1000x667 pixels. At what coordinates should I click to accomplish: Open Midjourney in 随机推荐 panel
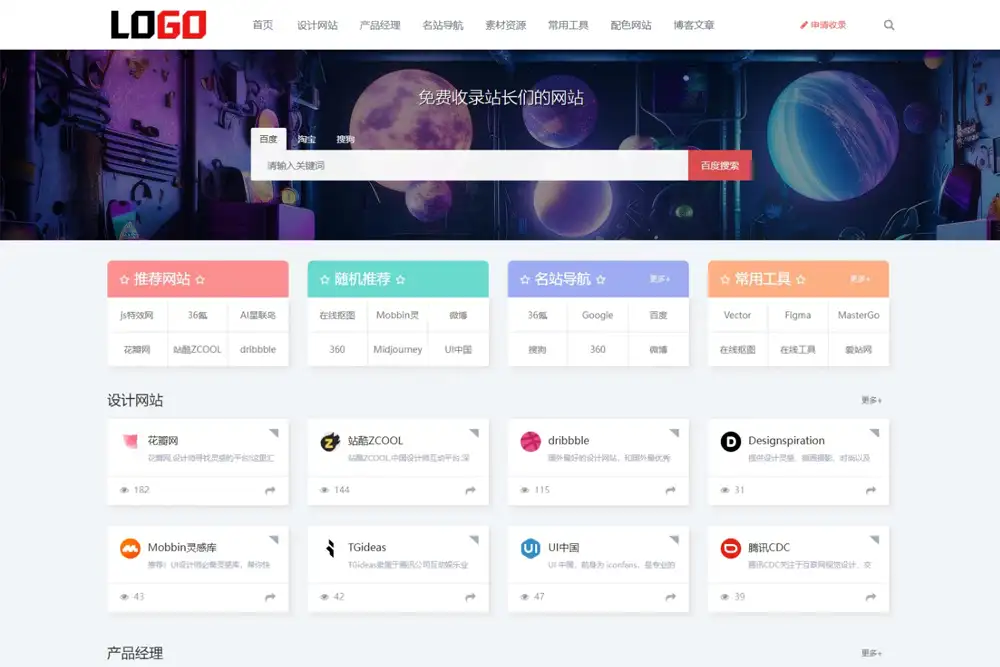click(398, 349)
